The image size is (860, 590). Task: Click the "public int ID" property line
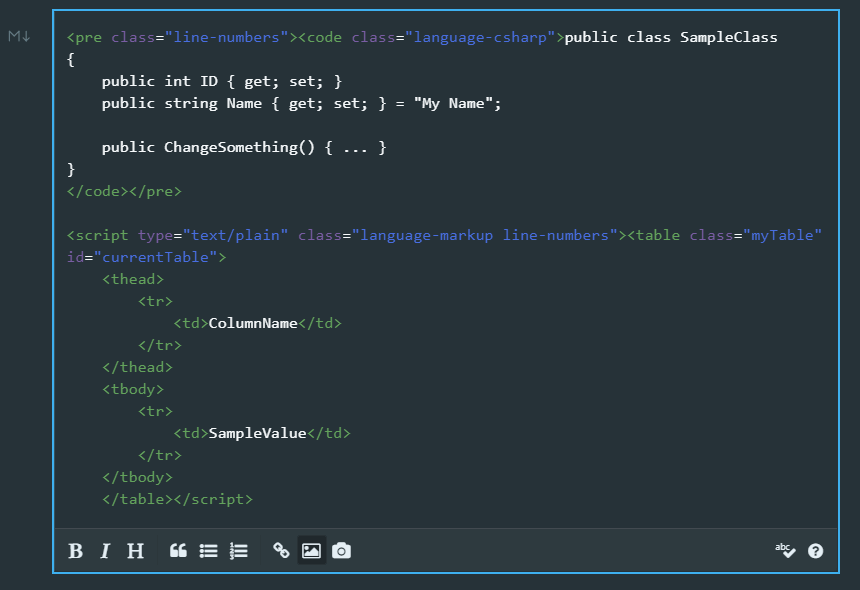pyautogui.click(x=222, y=81)
